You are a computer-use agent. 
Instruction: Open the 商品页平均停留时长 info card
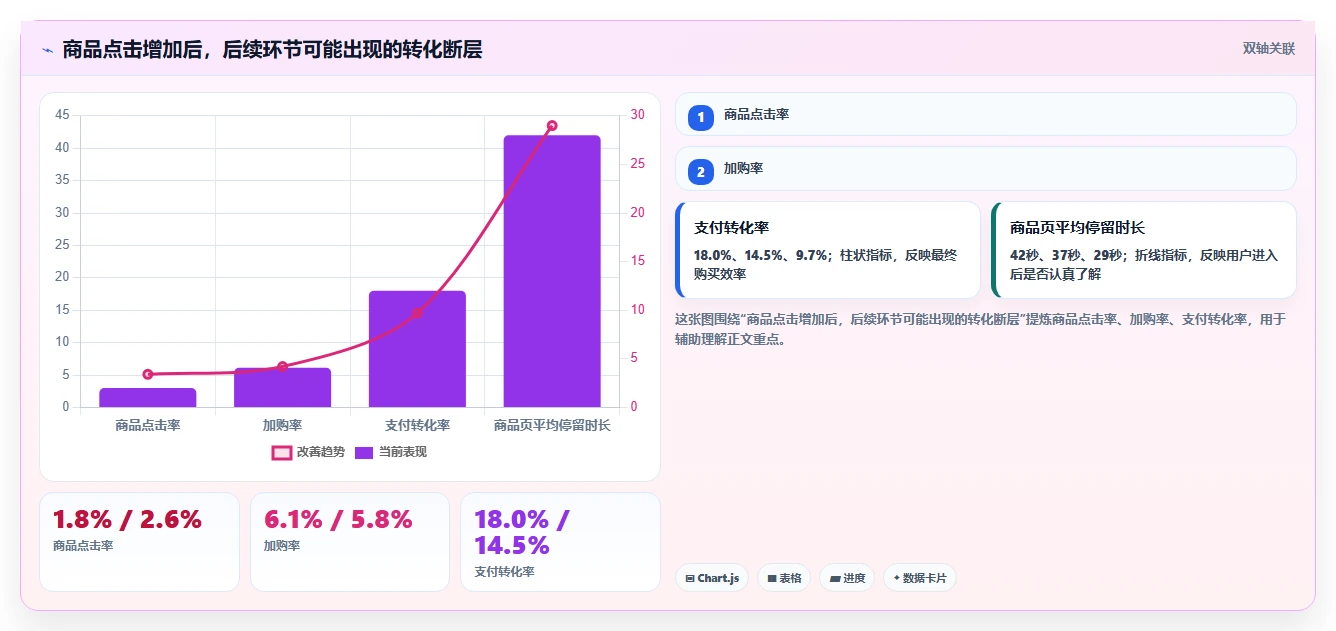pyautogui.click(x=1144, y=250)
